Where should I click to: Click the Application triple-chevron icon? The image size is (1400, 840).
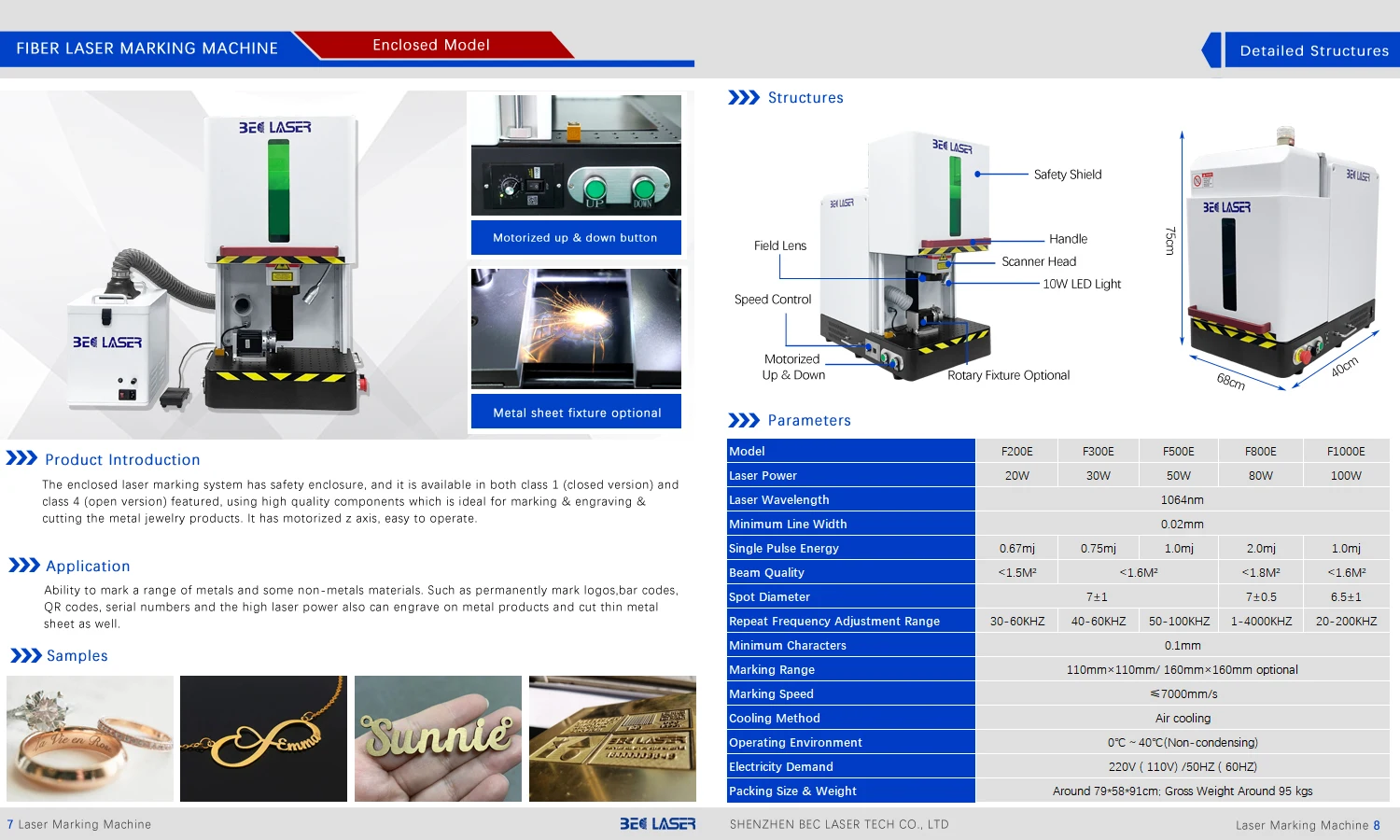24,566
